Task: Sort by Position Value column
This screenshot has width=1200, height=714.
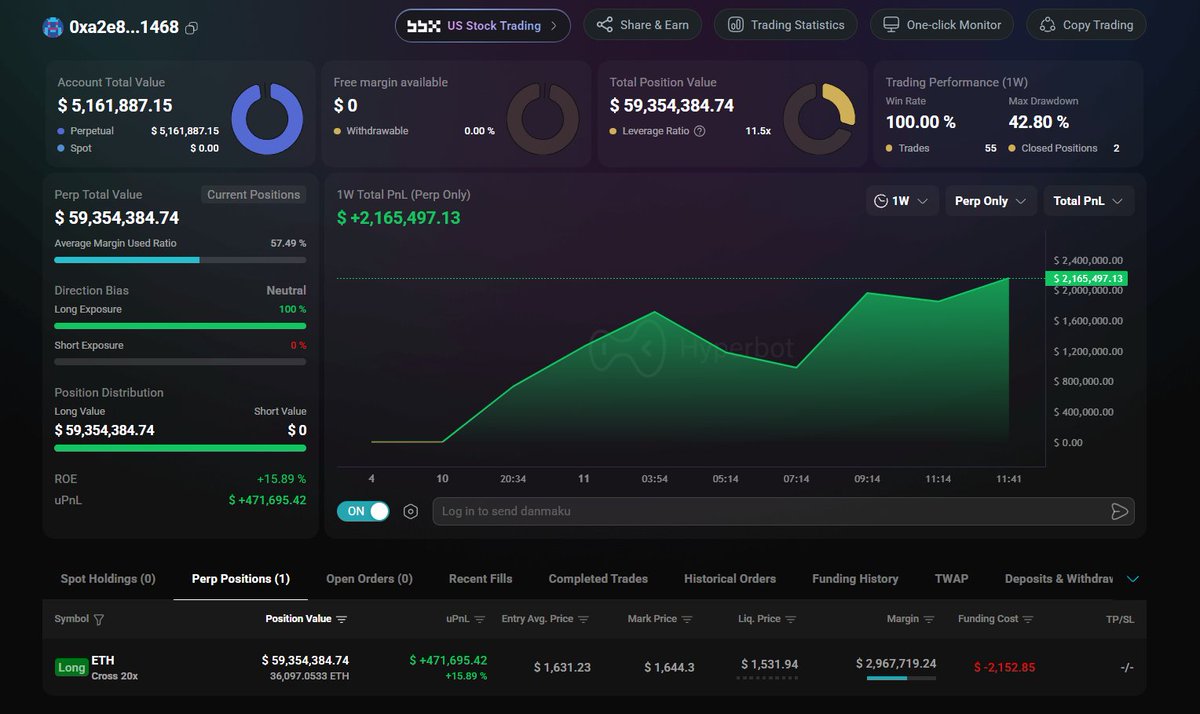Action: [x=341, y=619]
